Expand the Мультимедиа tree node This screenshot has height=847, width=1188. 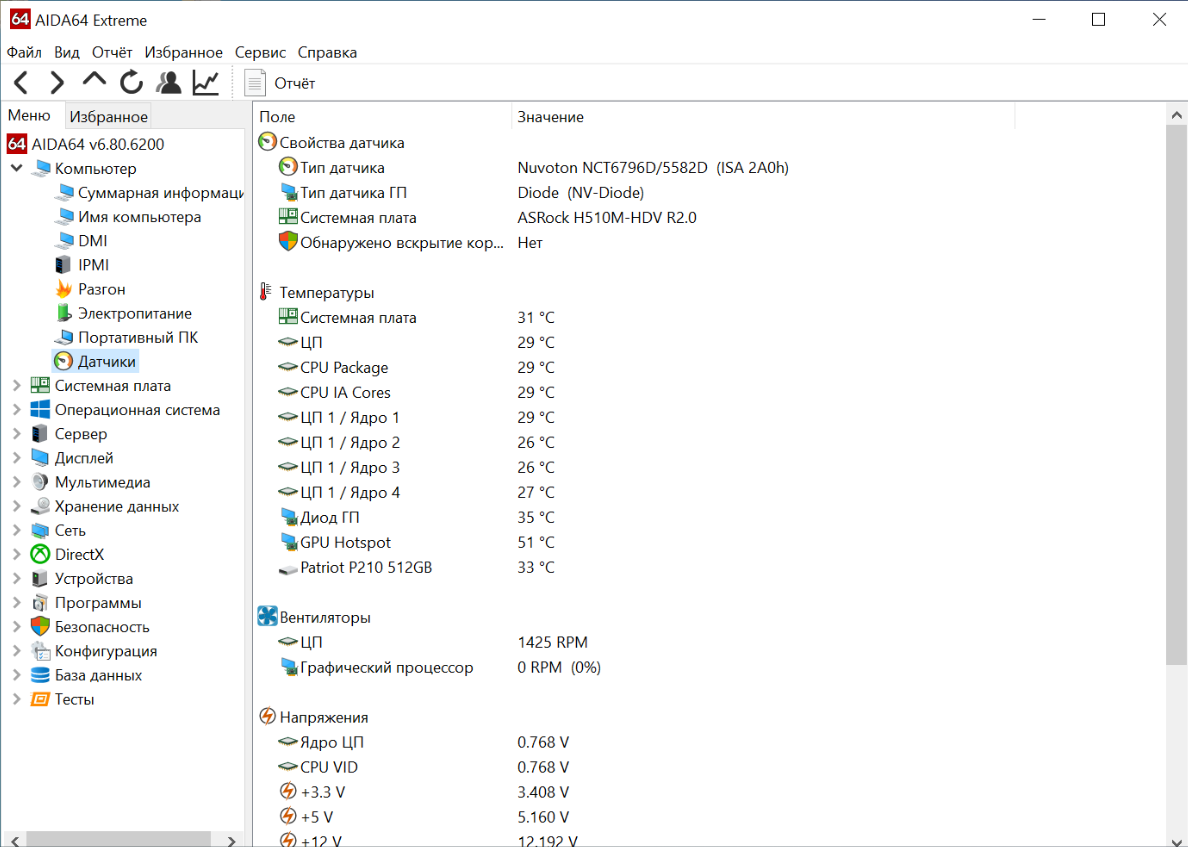point(16,483)
